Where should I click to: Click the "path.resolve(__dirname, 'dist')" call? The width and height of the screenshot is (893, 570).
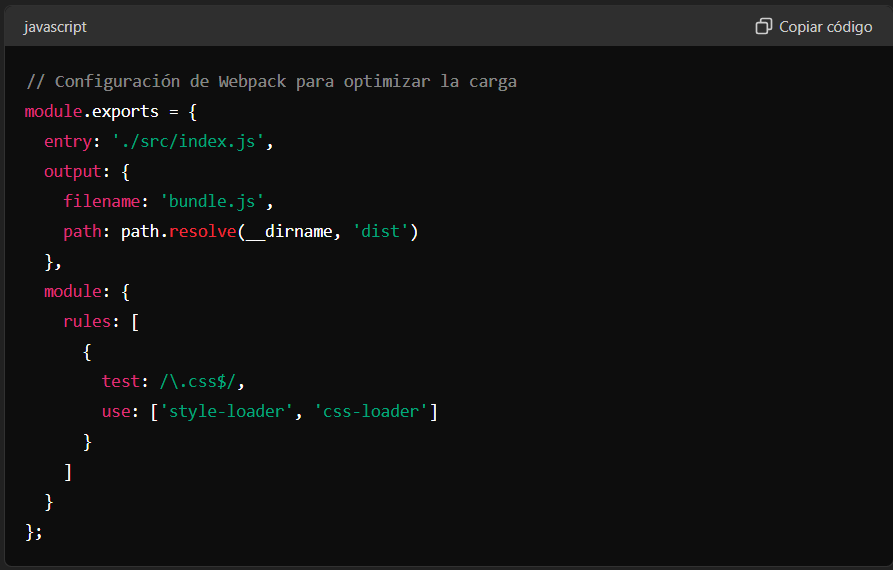tap(269, 231)
